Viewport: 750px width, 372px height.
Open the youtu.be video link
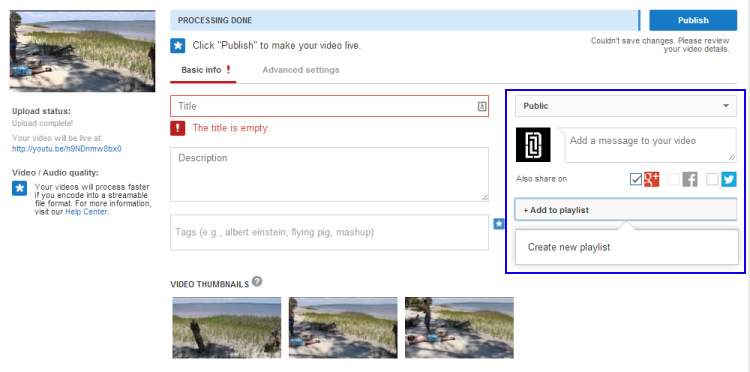point(67,149)
